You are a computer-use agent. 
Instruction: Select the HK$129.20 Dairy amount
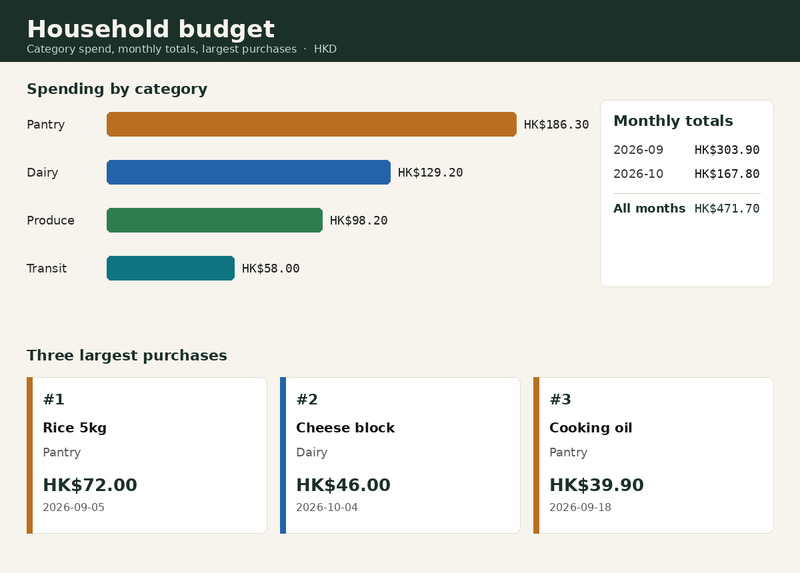point(430,172)
